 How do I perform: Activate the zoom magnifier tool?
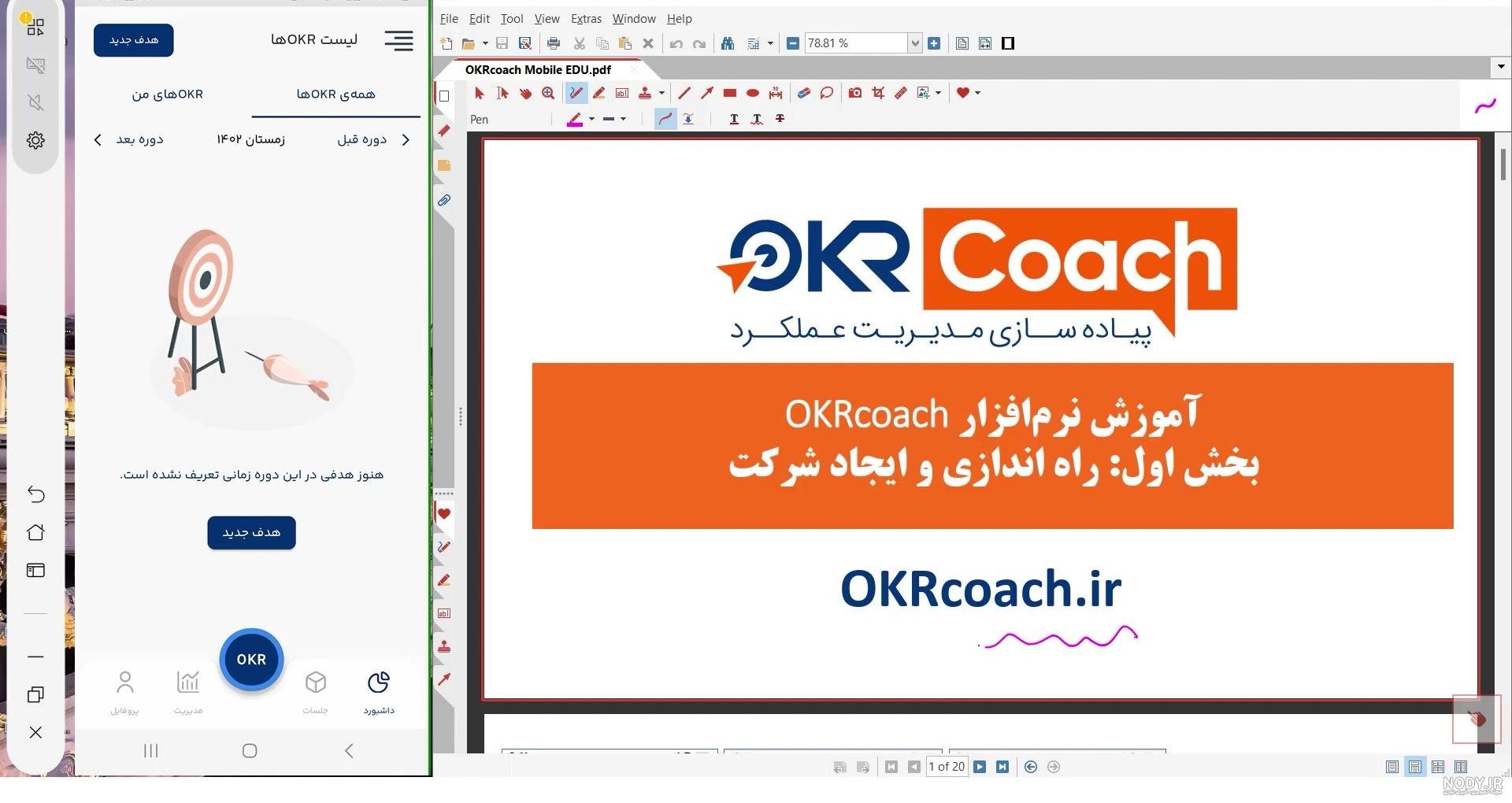tap(548, 93)
